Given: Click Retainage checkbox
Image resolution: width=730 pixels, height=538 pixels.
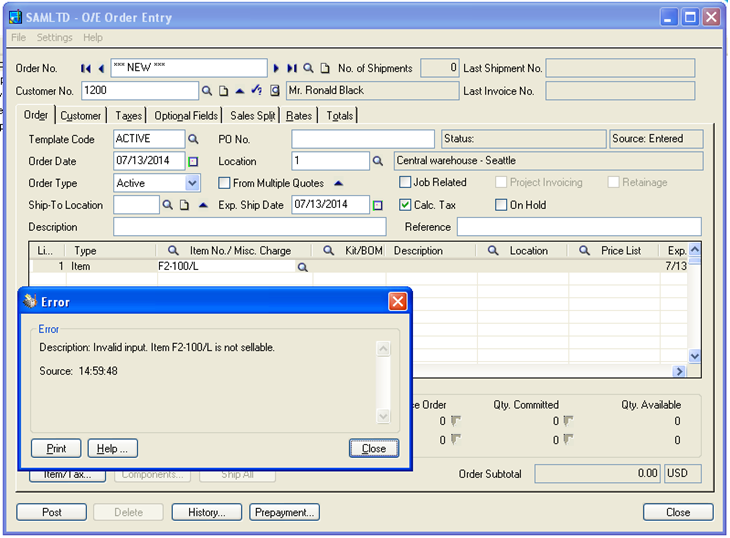Looking at the screenshot, I should 614,182.
